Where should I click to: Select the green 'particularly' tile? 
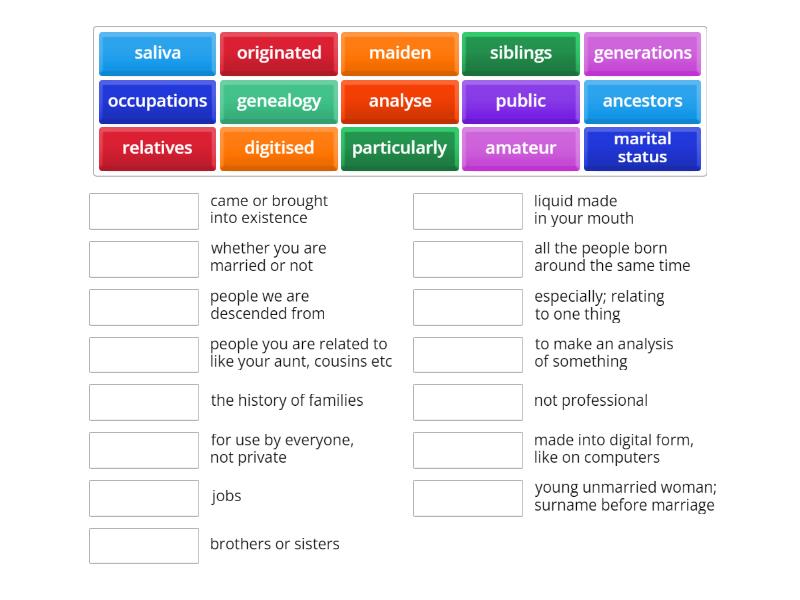(400, 148)
